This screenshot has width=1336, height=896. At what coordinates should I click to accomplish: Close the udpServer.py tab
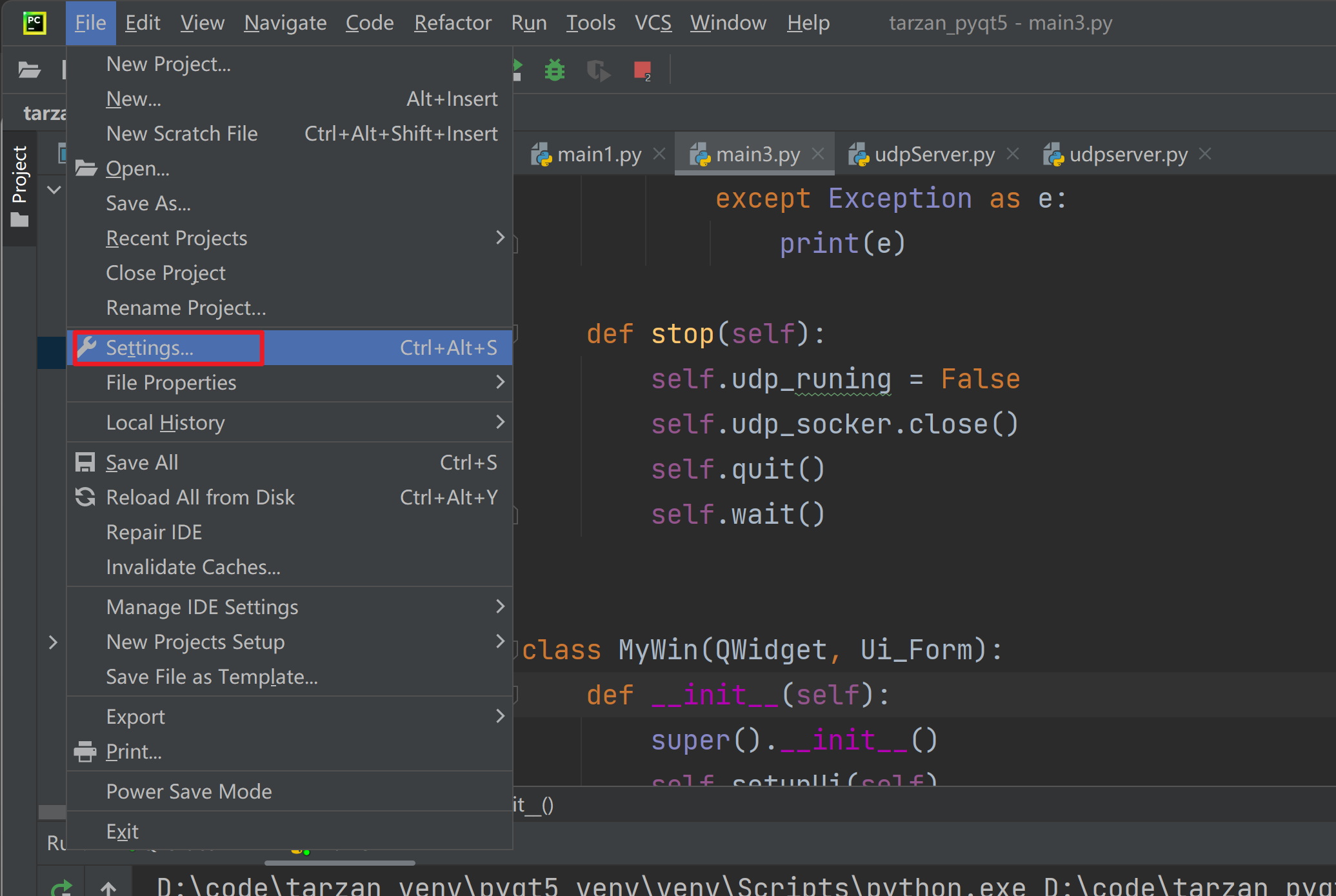pos(1013,154)
